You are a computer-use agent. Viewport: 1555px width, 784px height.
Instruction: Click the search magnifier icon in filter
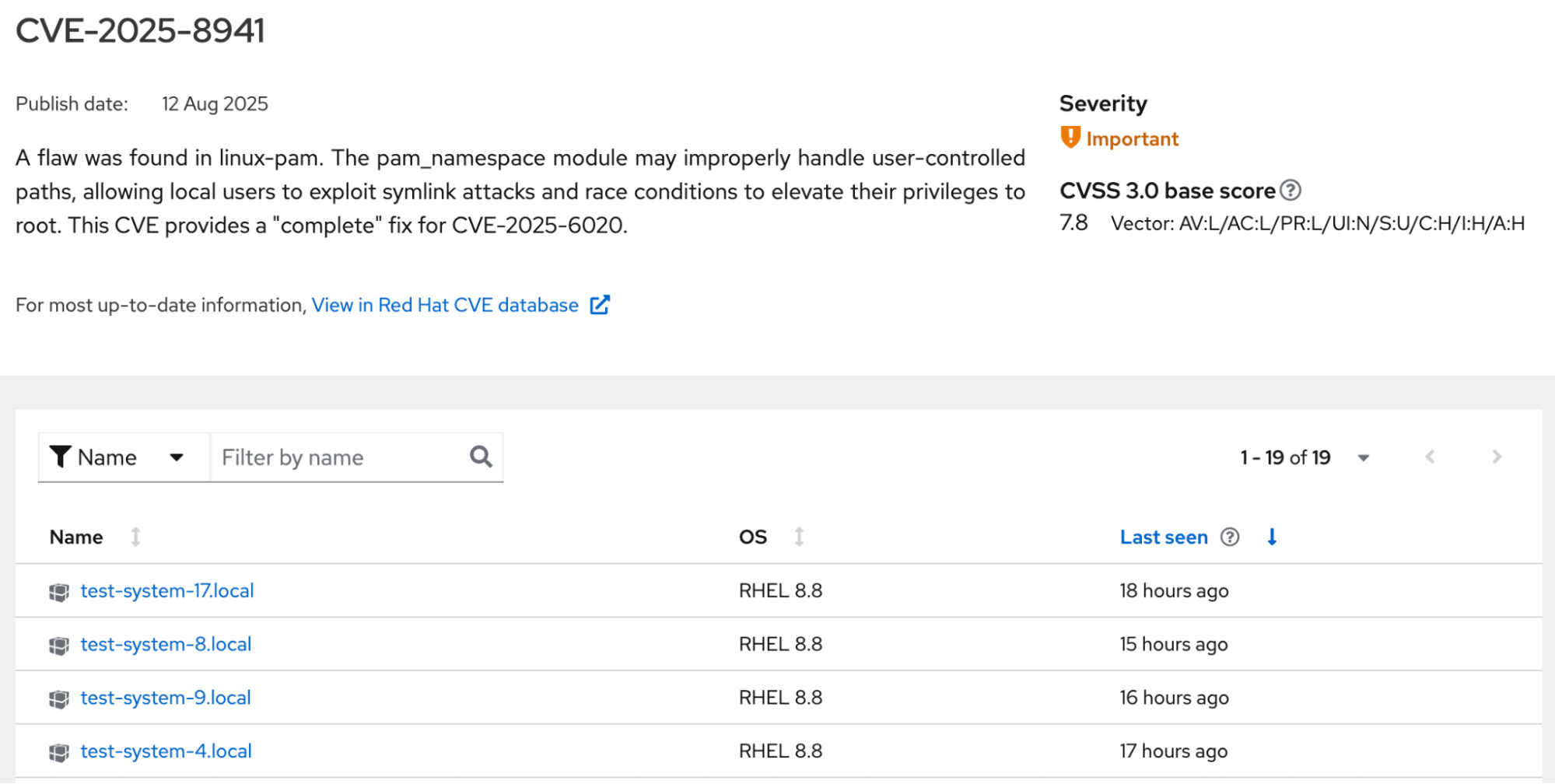tap(482, 457)
